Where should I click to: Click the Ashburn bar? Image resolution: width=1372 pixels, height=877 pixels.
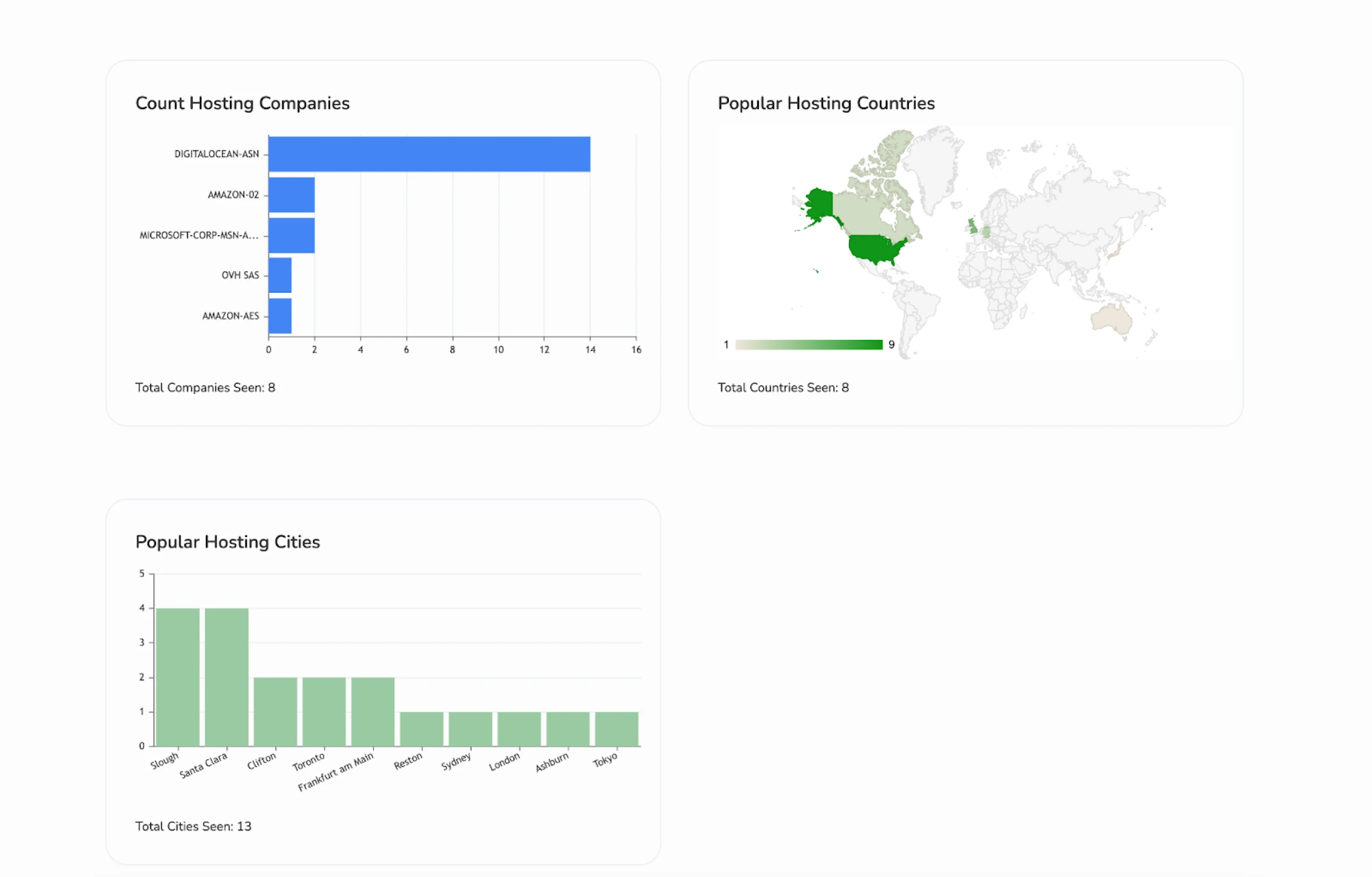[x=568, y=729]
